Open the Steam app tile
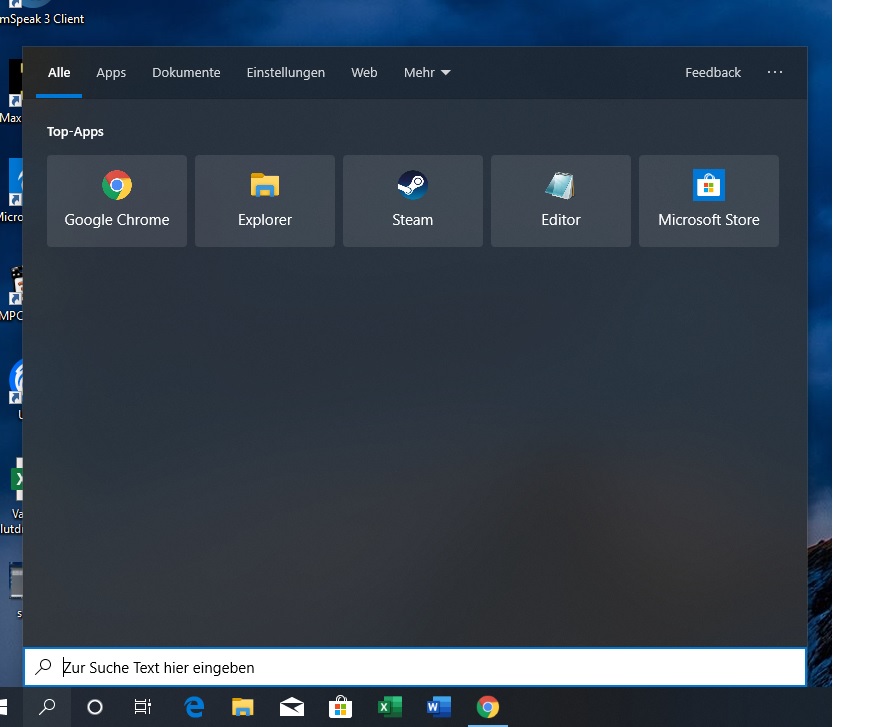887x727 pixels. 413,201
